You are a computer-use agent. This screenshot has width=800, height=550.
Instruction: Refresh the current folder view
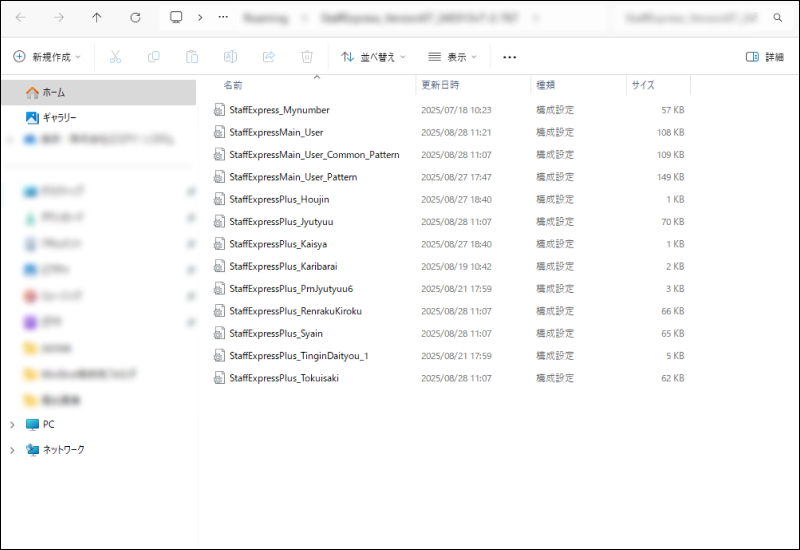click(x=135, y=17)
